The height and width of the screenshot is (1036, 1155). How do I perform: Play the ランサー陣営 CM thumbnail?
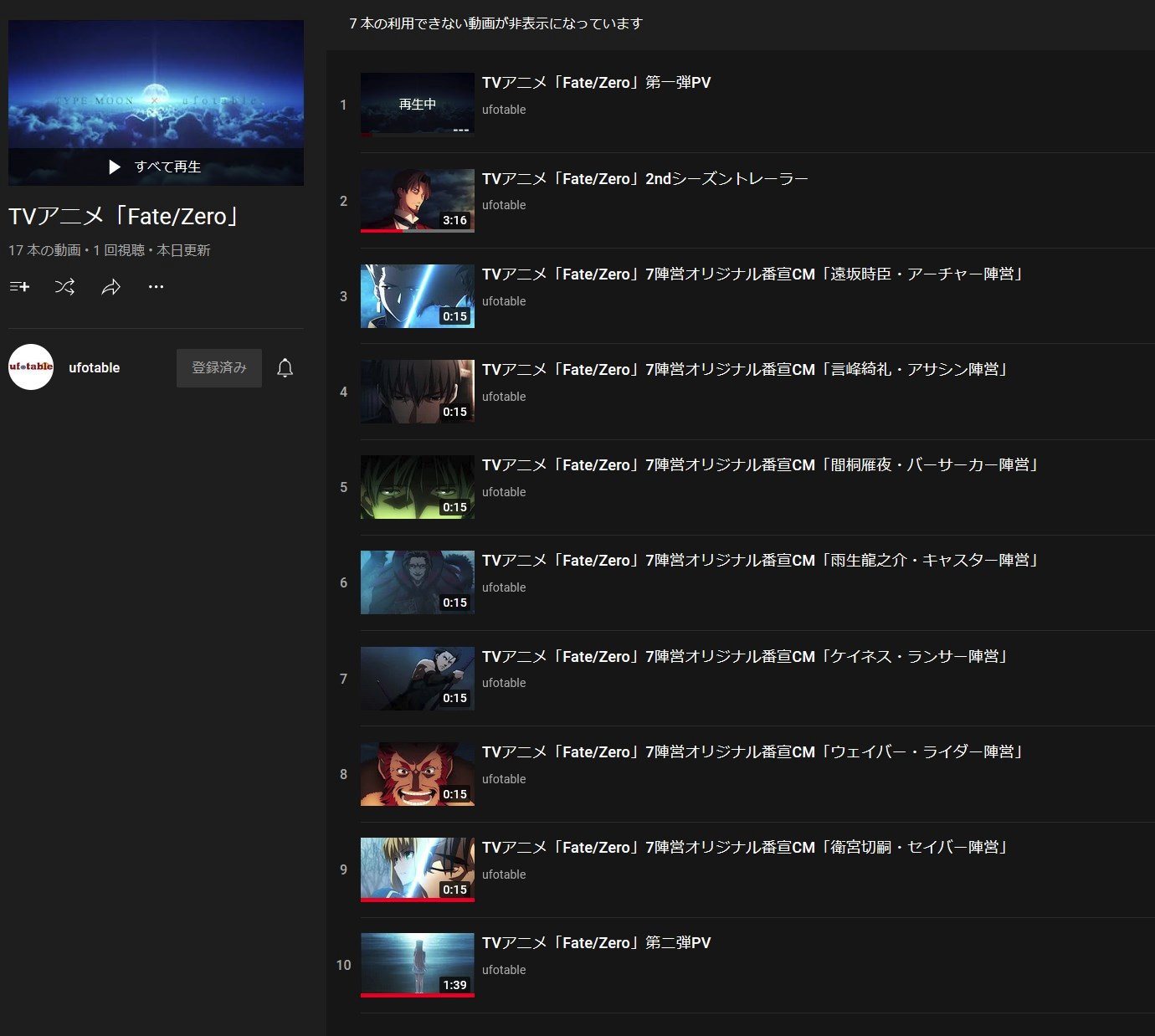(x=417, y=678)
